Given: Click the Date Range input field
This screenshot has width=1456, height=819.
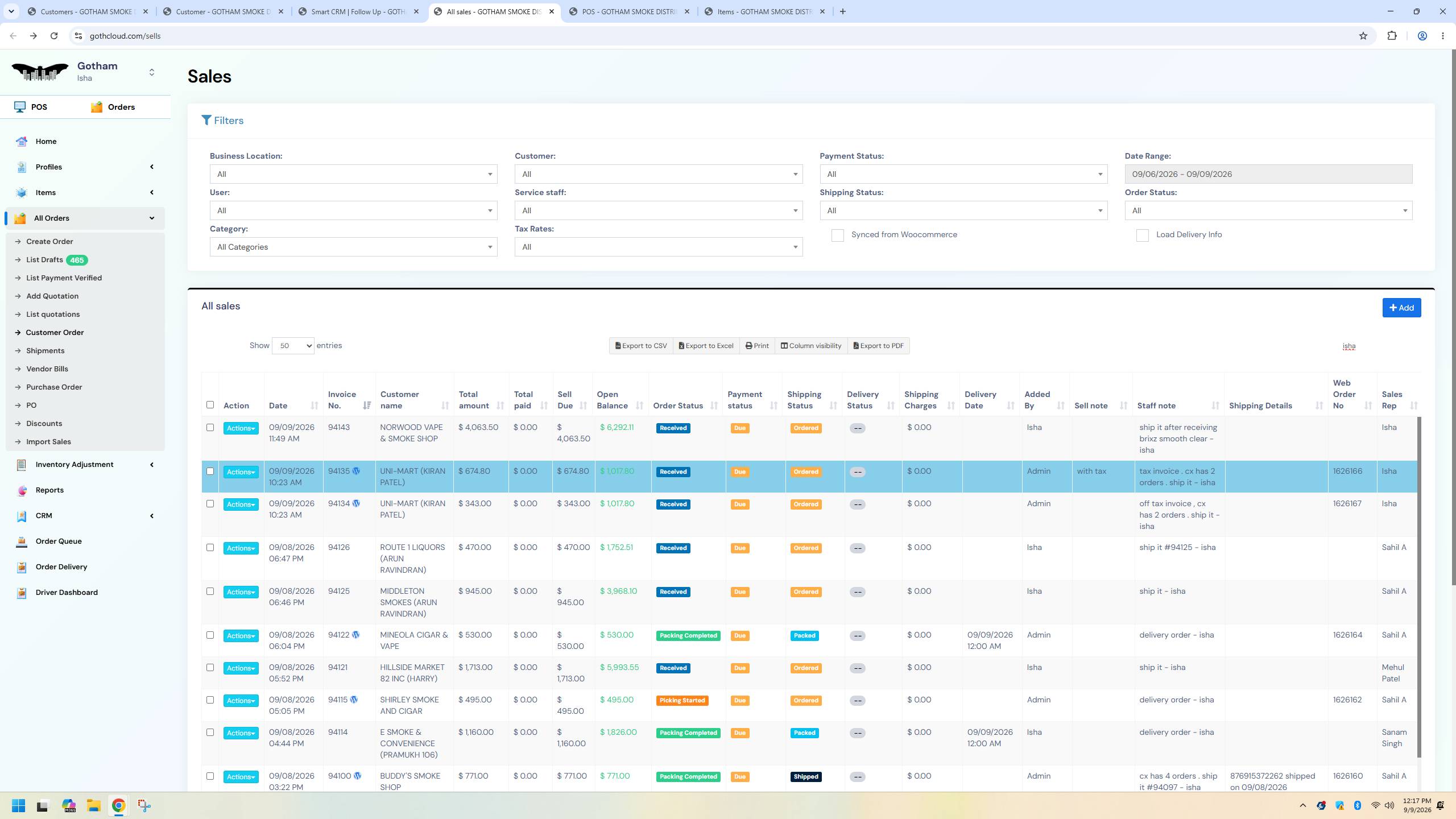Looking at the screenshot, I should pyautogui.click(x=1268, y=174).
